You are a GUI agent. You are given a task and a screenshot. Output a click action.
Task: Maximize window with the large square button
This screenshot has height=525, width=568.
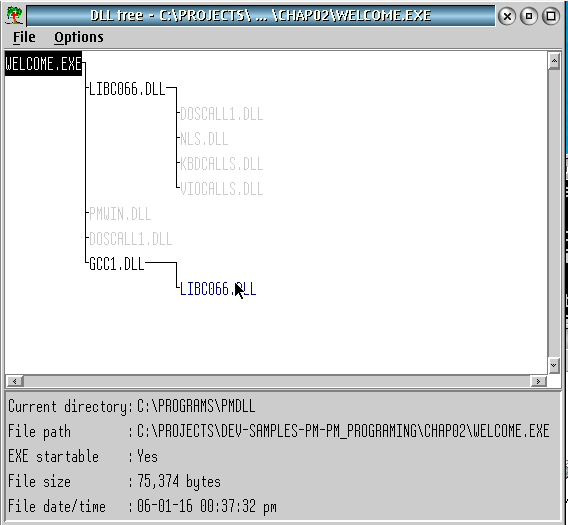551,16
